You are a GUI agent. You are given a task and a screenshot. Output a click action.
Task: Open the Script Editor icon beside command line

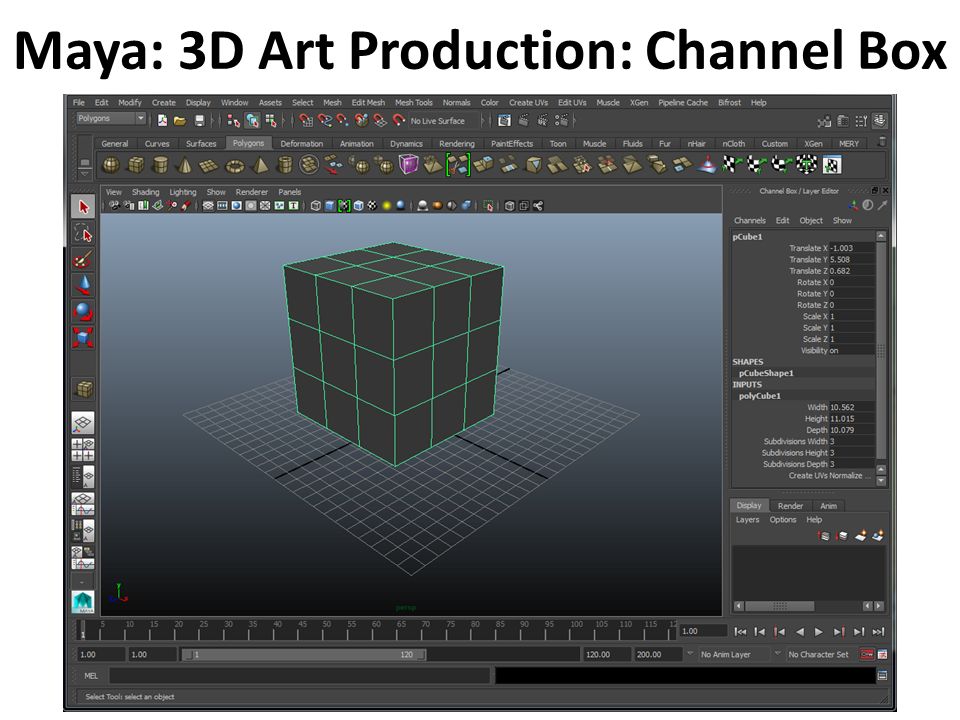click(x=882, y=675)
